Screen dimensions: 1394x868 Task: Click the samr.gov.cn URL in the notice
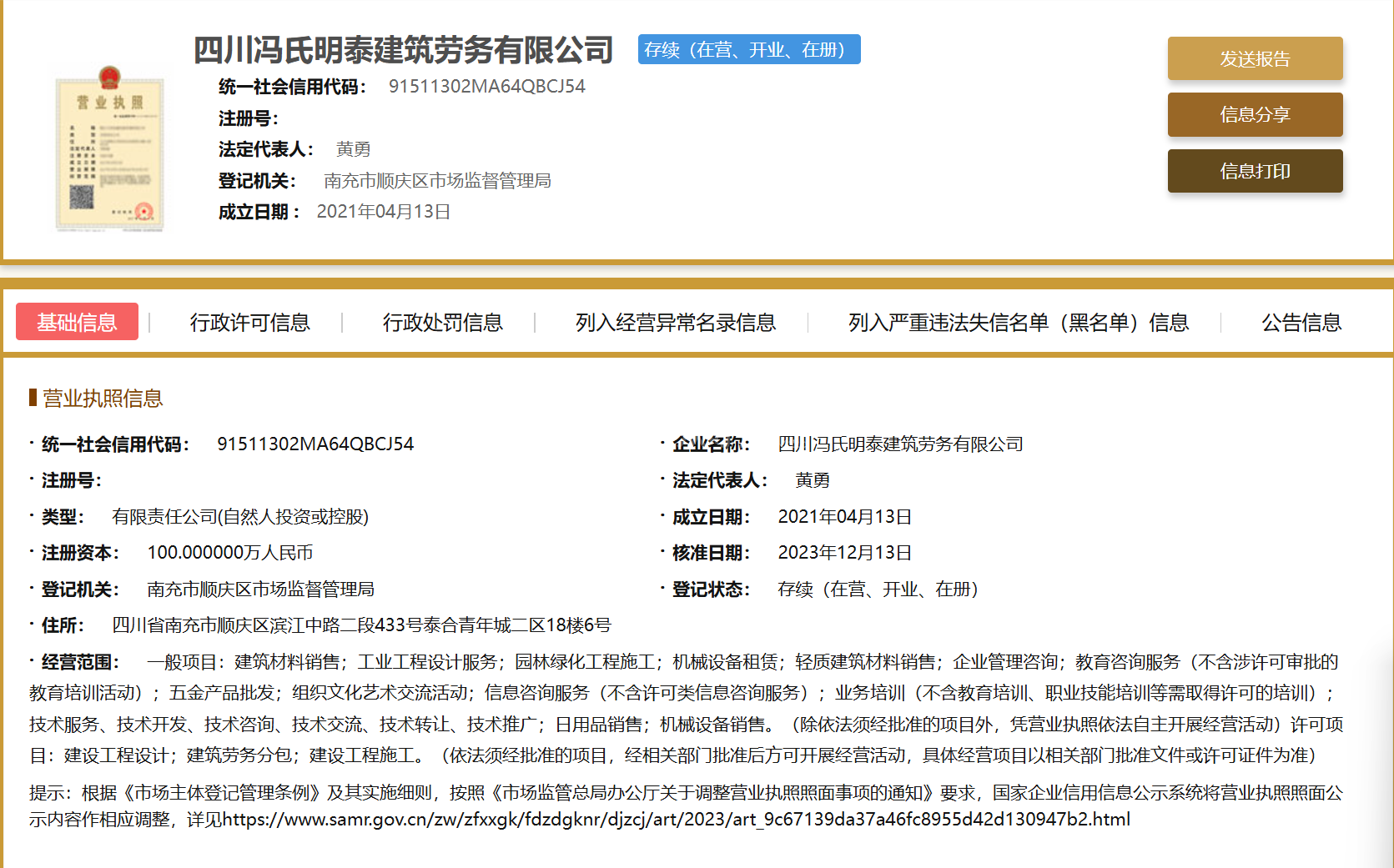click(x=676, y=820)
